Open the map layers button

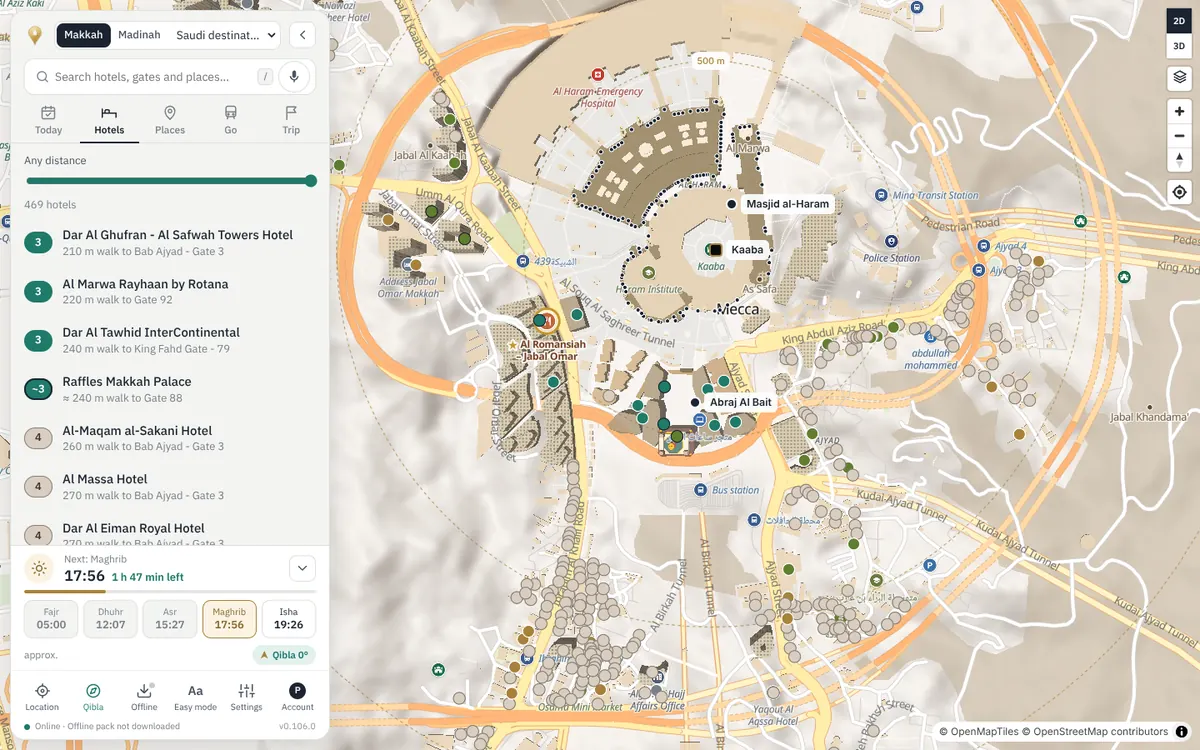(1180, 77)
